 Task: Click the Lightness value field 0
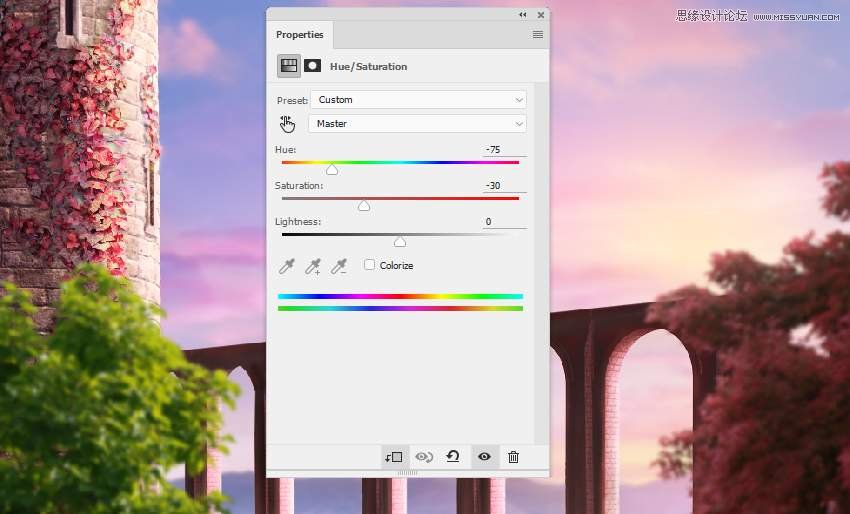tap(504, 222)
